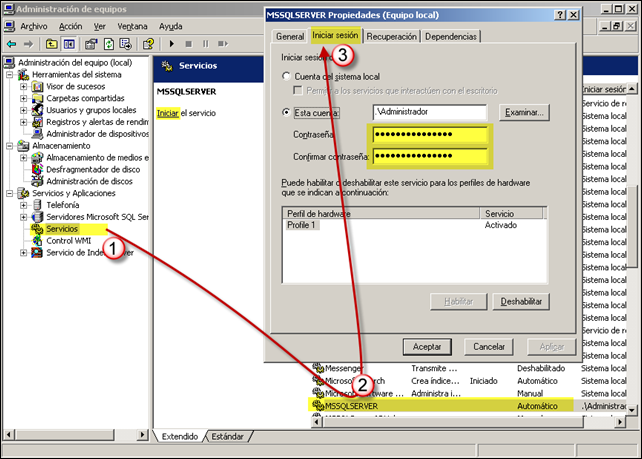Viewport: 642px width, 459px height.
Task: Start service with the play icon
Action: coord(172,44)
